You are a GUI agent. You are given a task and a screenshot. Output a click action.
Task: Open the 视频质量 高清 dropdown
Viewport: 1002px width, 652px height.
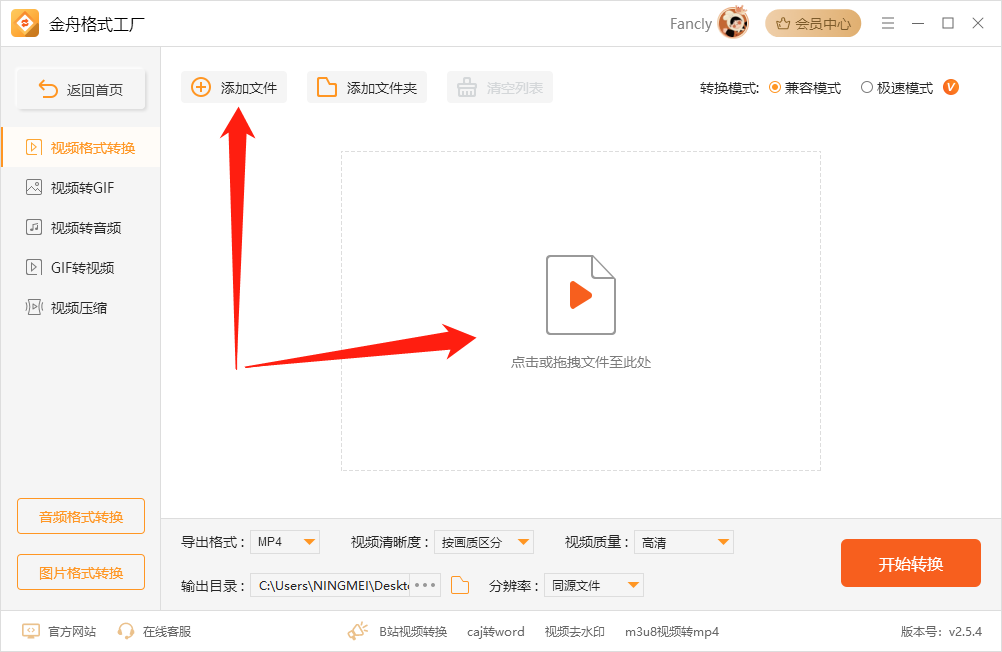[684, 542]
